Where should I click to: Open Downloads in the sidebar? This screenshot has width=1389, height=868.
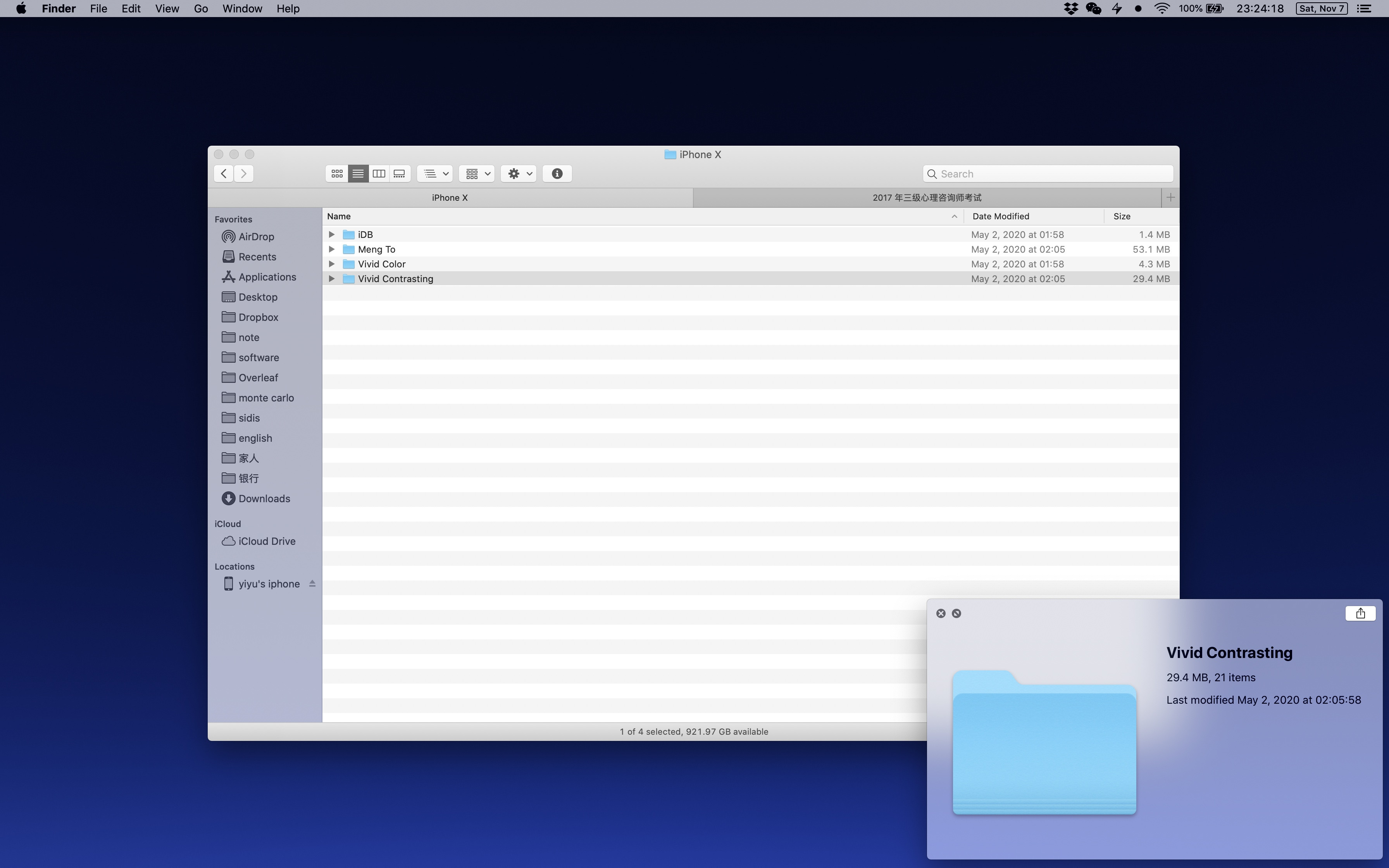(x=256, y=498)
